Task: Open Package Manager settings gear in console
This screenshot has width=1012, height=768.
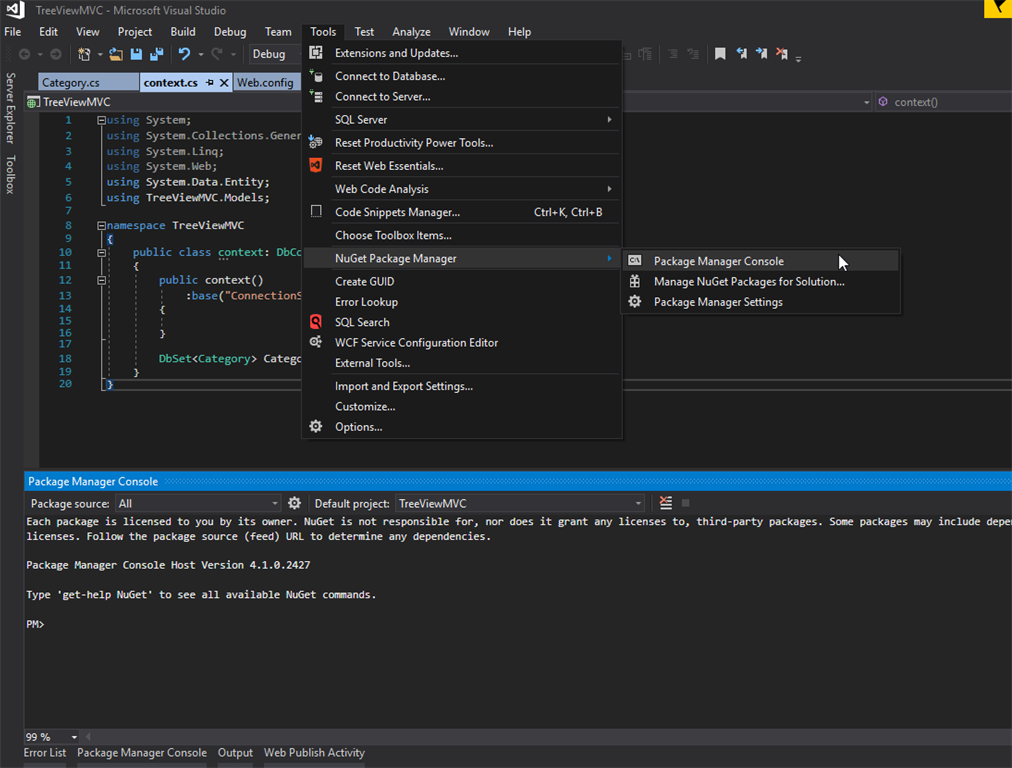Action: coord(294,503)
